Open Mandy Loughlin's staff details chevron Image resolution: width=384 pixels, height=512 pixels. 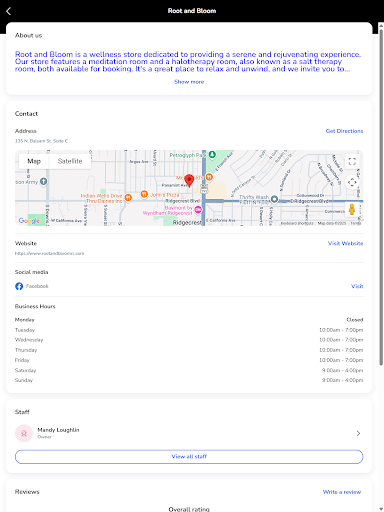point(358,433)
